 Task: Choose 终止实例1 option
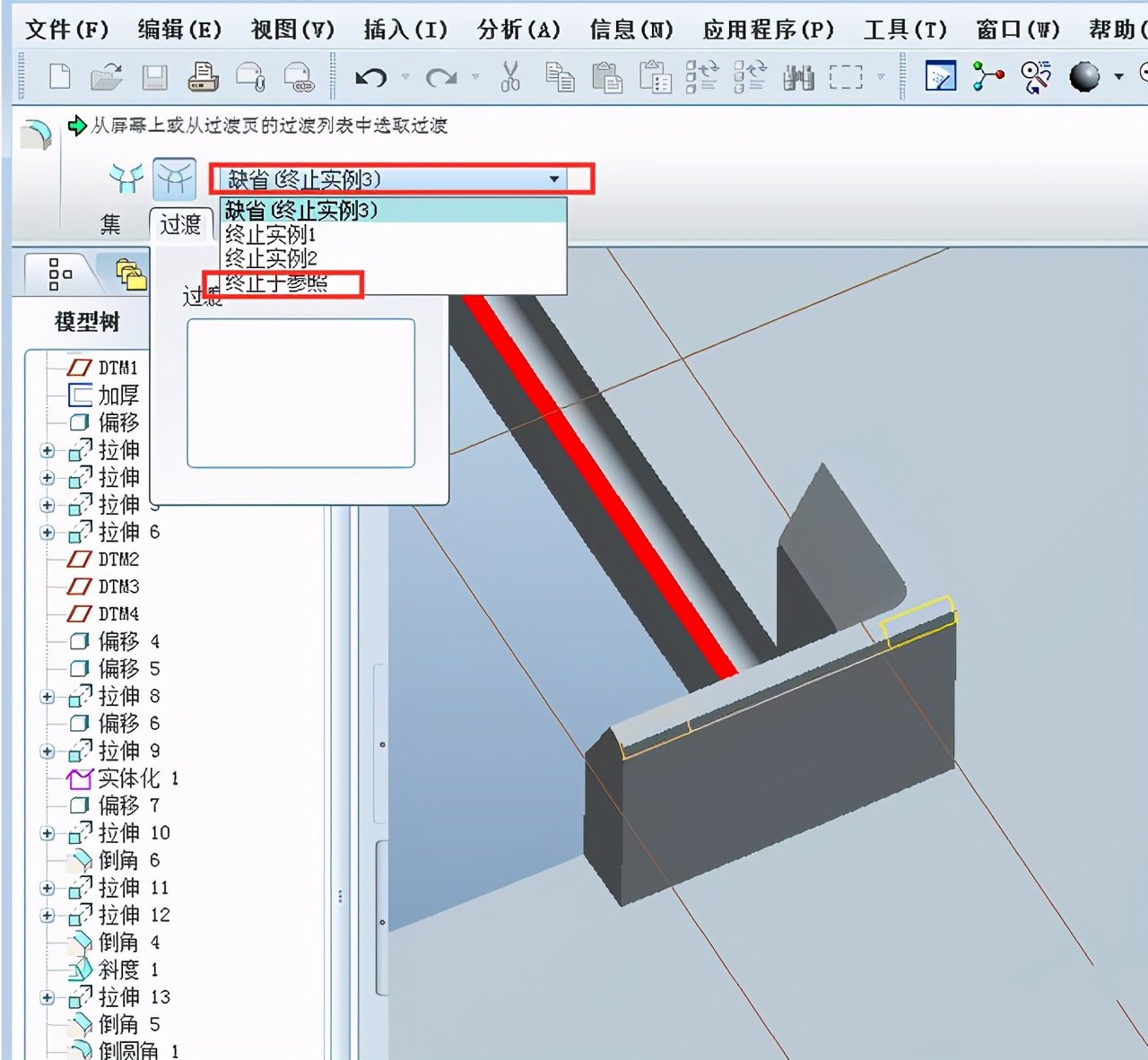[x=270, y=235]
